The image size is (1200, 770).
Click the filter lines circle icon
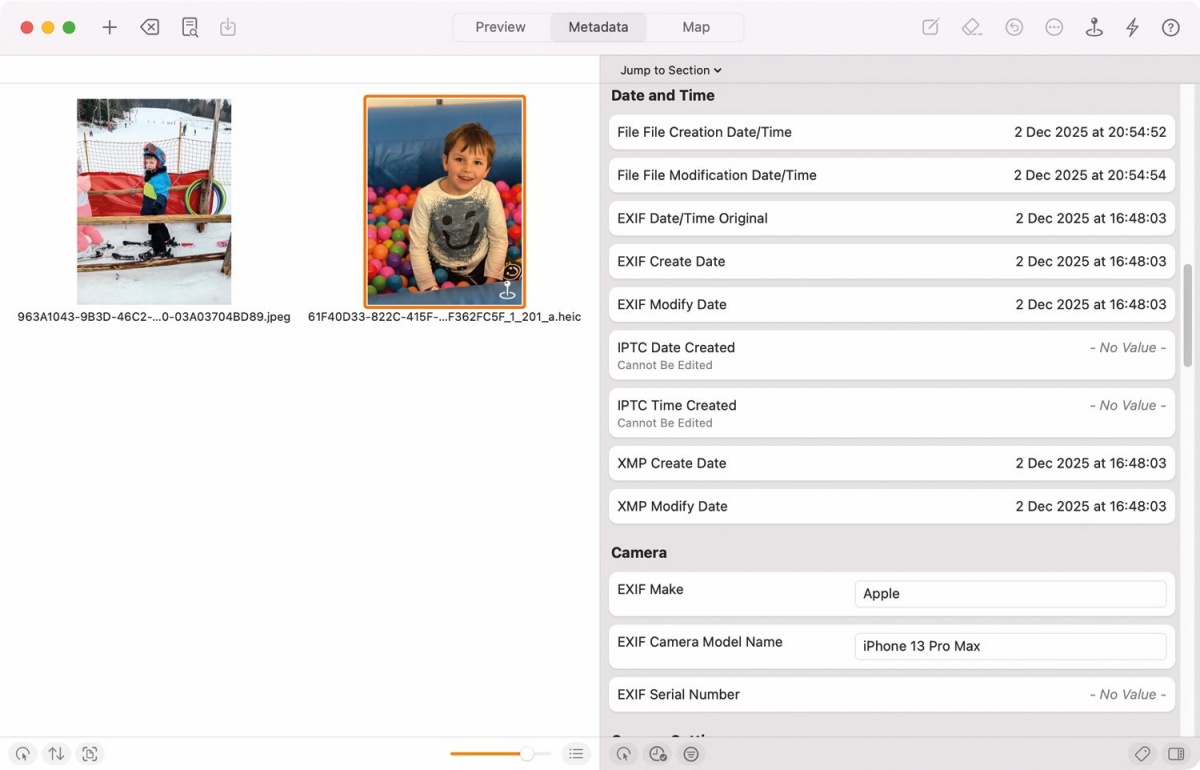(x=690, y=754)
